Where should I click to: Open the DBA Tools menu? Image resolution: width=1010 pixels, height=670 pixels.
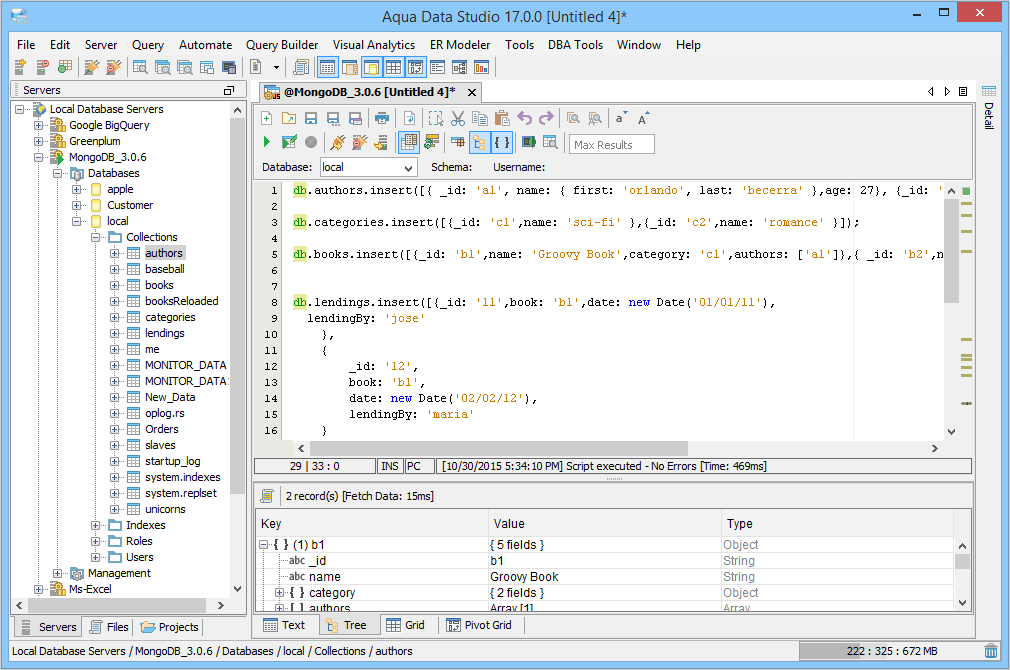pyautogui.click(x=575, y=45)
